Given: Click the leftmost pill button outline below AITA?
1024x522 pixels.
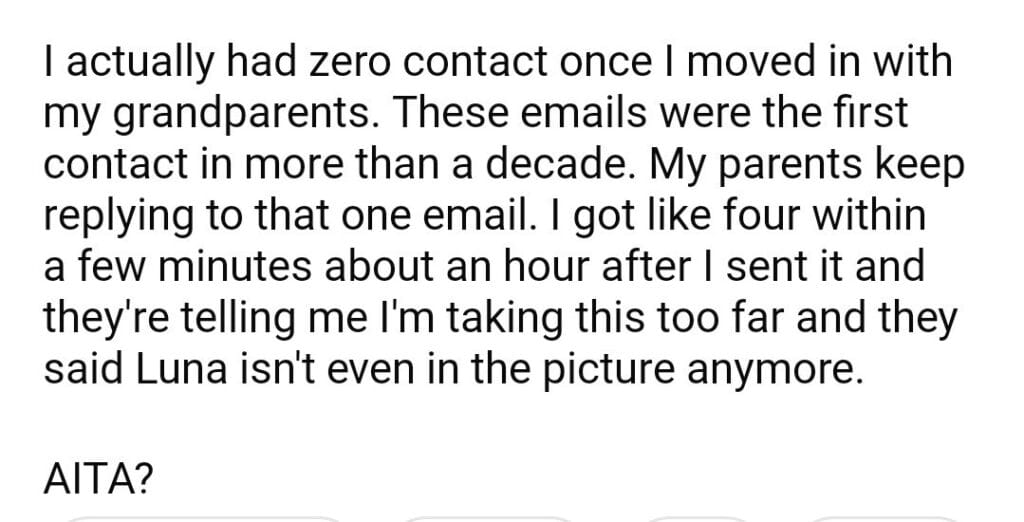Looking at the screenshot, I should (x=200, y=518).
